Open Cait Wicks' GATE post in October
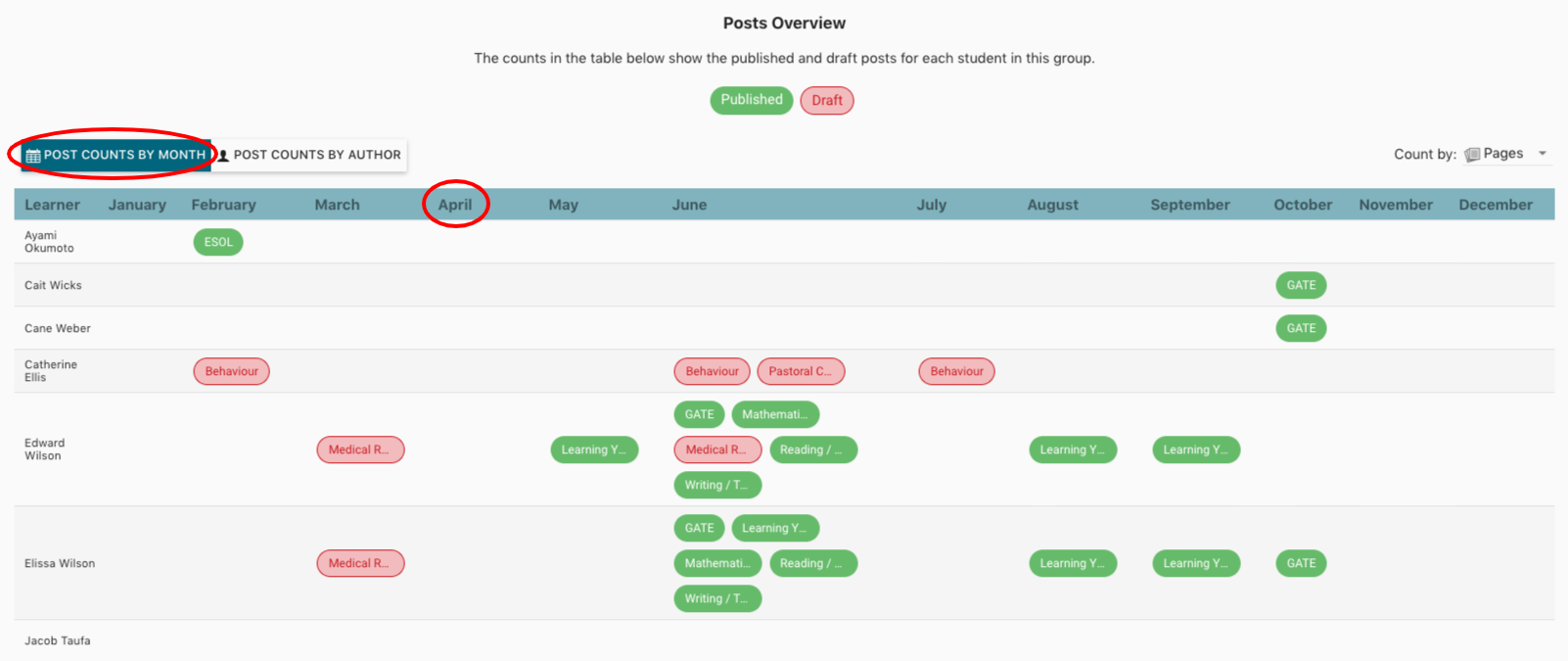 (1301, 285)
